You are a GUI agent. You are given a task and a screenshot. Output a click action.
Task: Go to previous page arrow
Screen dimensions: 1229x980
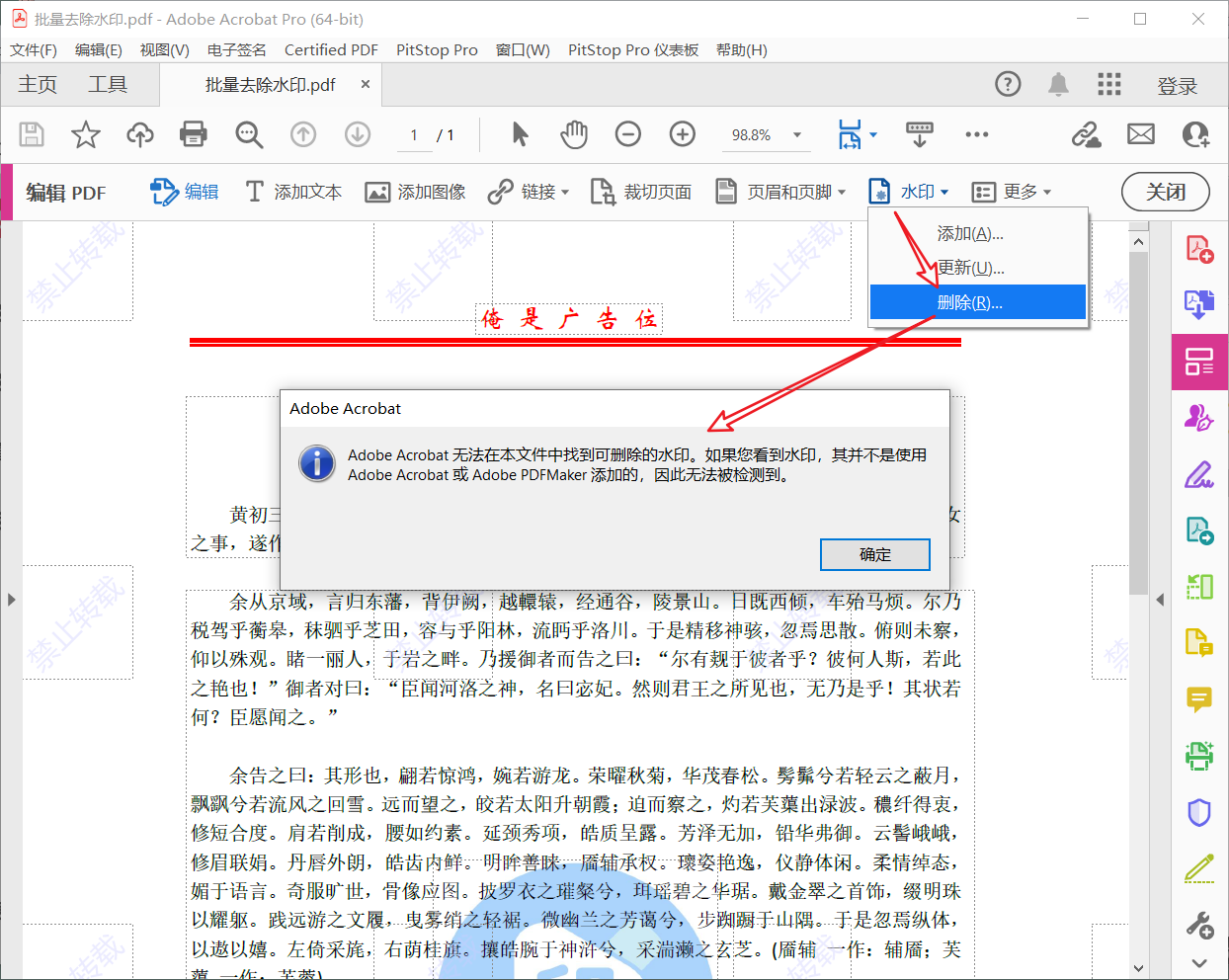[303, 134]
